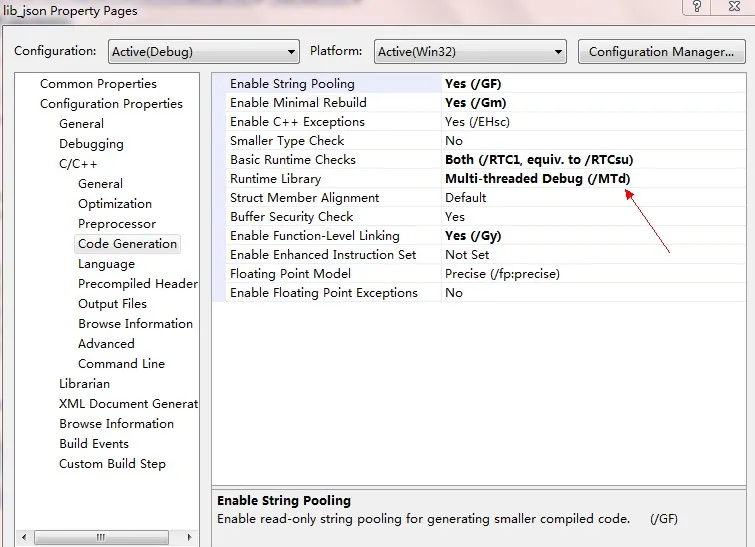The width and height of the screenshot is (755, 547).
Task: Open the Output Files page
Action: tap(112, 304)
